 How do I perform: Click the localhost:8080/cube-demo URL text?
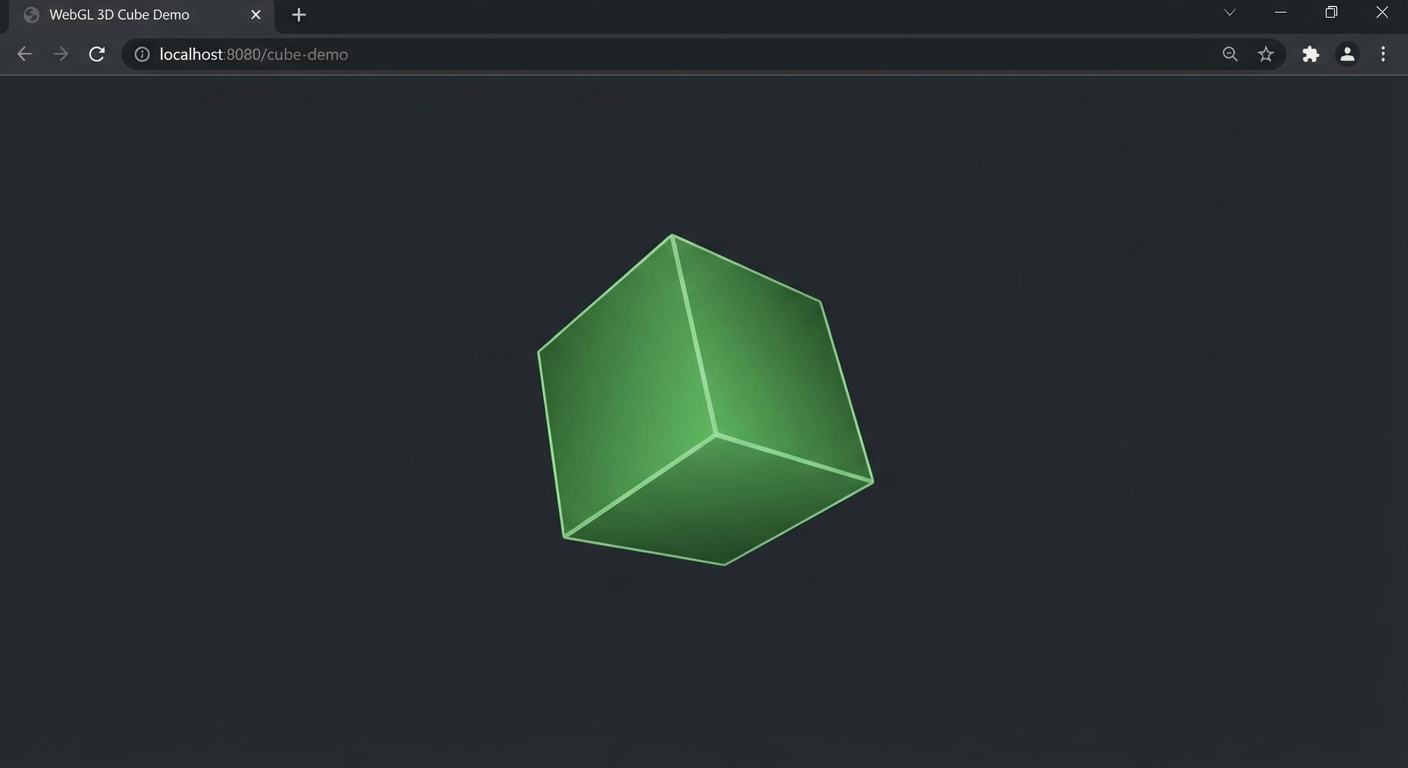[252, 54]
